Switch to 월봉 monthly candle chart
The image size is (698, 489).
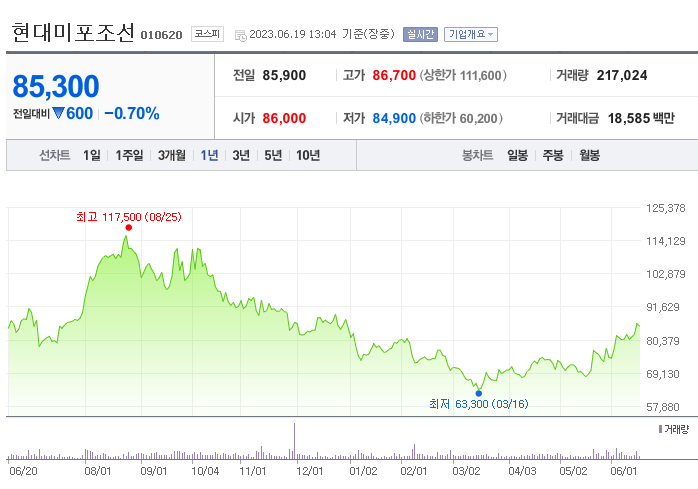[x=589, y=155]
